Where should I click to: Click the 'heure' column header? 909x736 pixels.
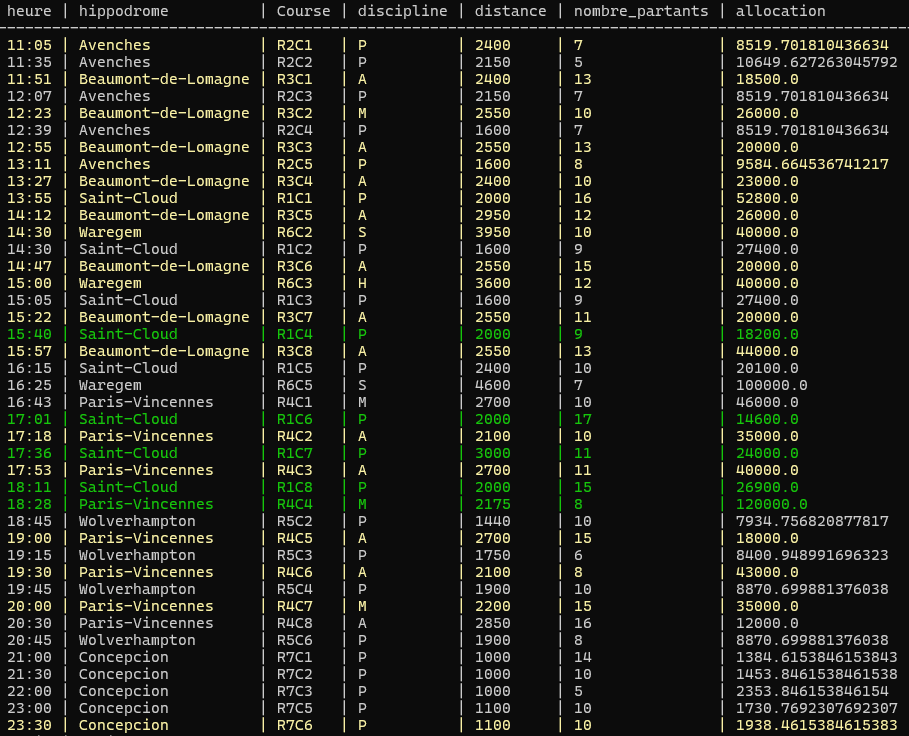click(29, 11)
